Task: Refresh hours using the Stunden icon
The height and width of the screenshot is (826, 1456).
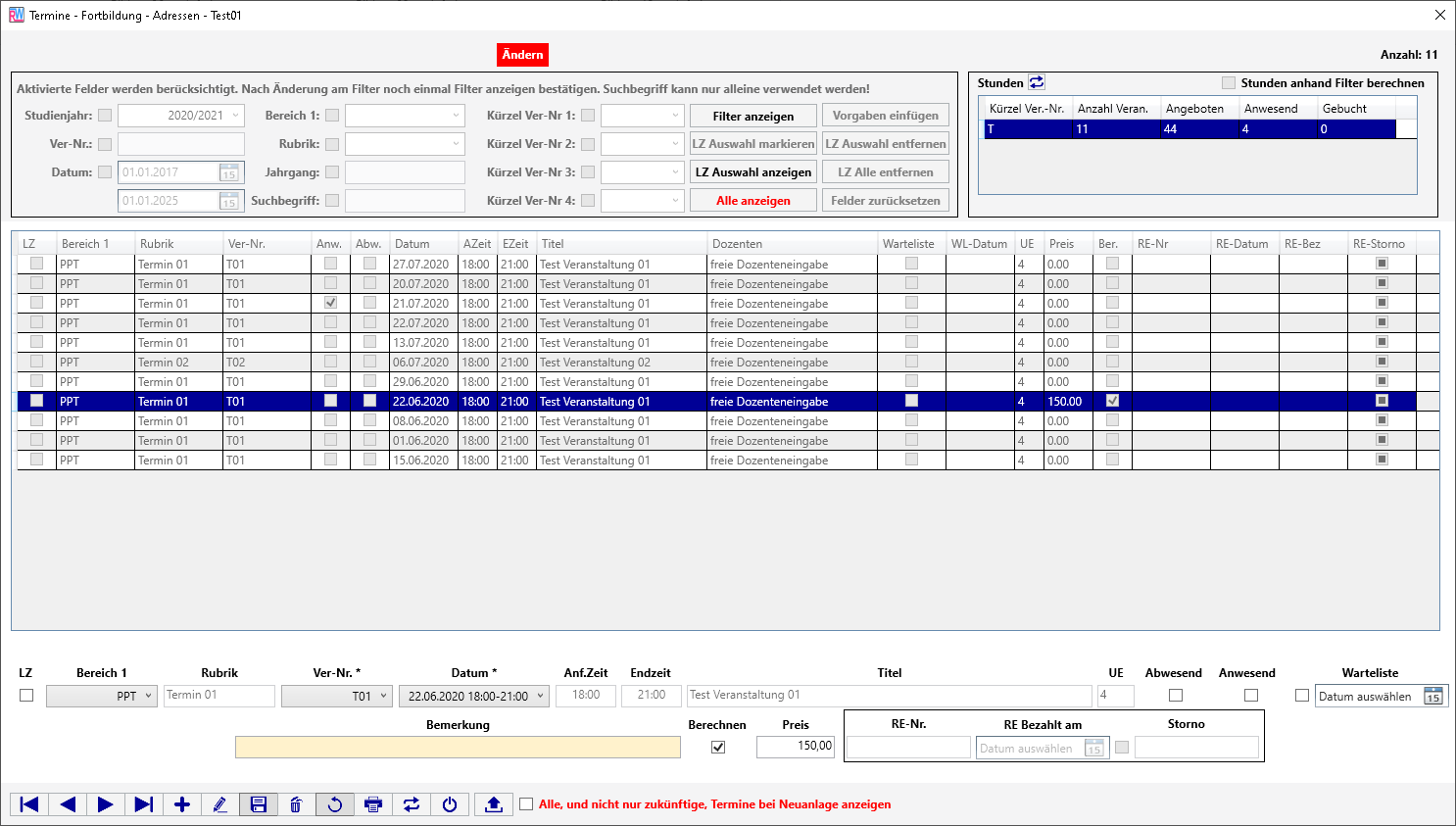Action: pyautogui.click(x=1036, y=83)
